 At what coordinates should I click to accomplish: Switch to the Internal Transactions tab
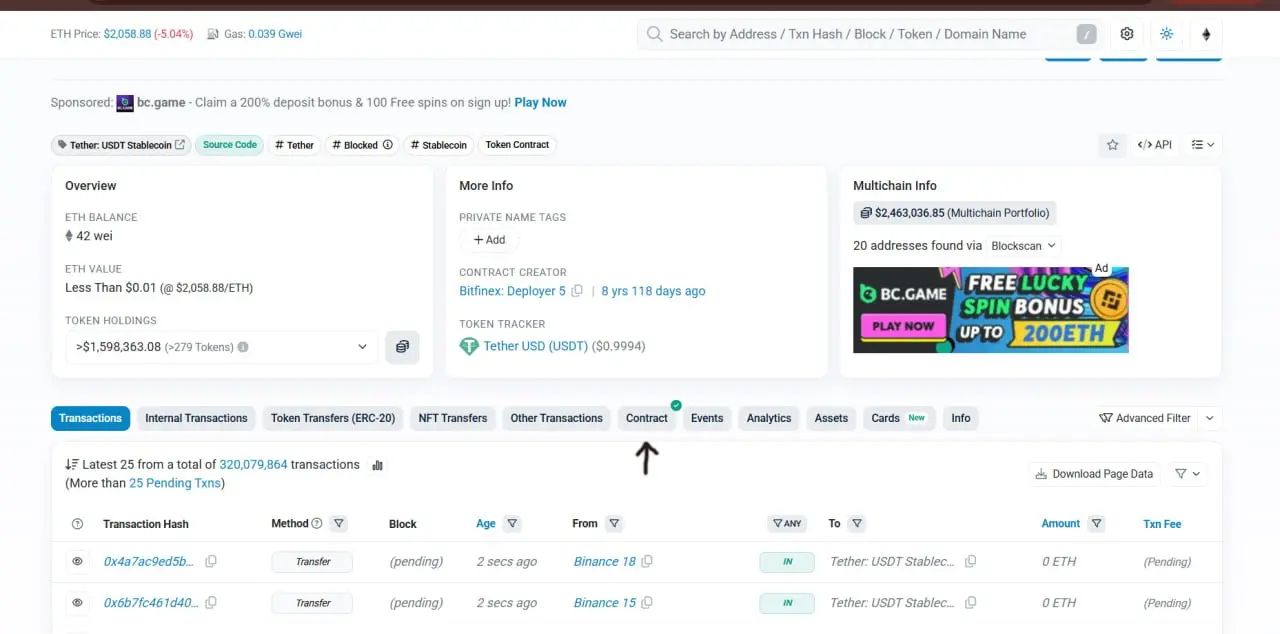[196, 418]
